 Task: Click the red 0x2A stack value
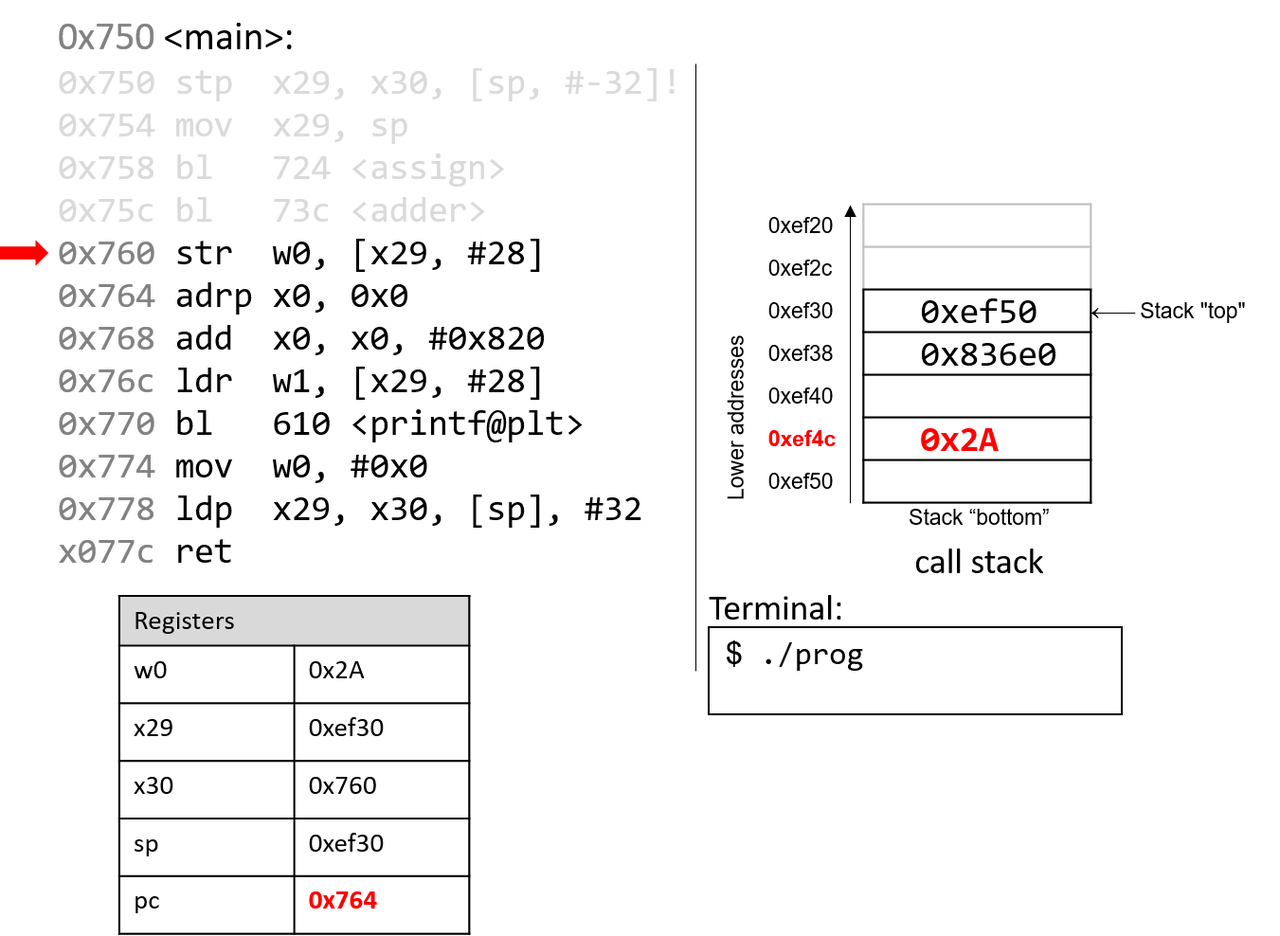pyautogui.click(x=958, y=440)
